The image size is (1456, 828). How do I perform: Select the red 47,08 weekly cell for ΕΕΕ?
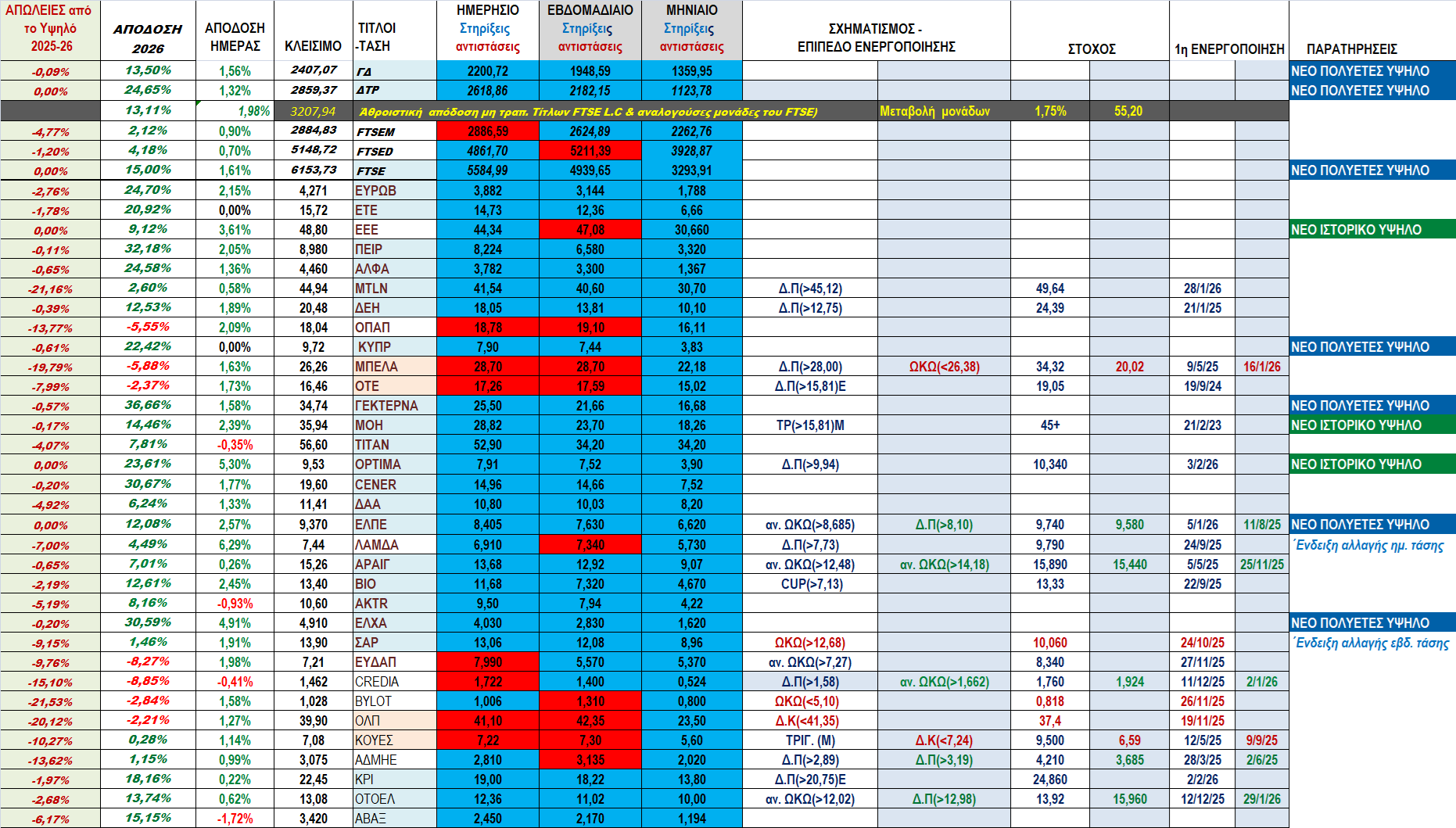click(x=590, y=230)
